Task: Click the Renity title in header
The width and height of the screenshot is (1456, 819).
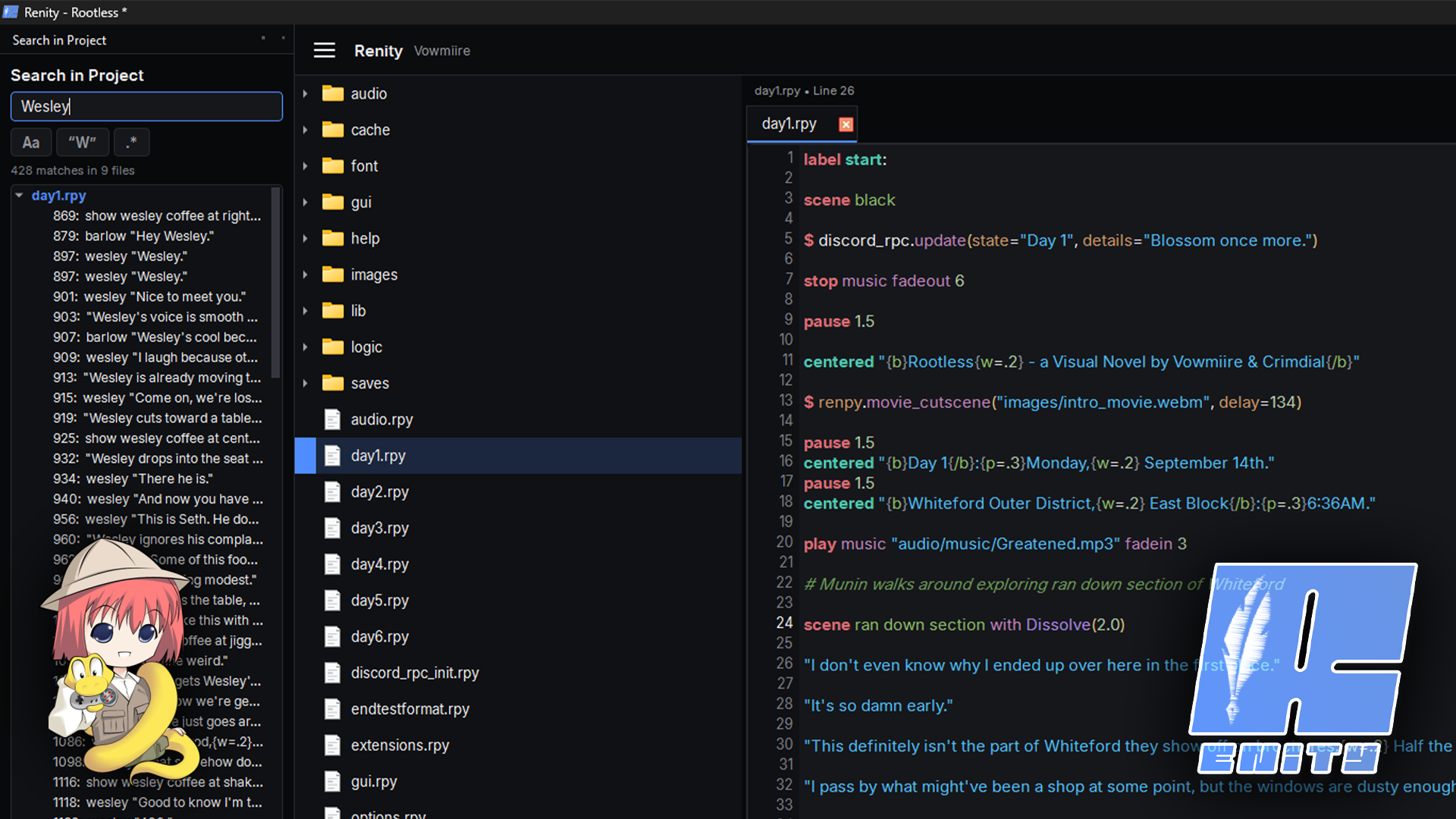Action: point(378,51)
